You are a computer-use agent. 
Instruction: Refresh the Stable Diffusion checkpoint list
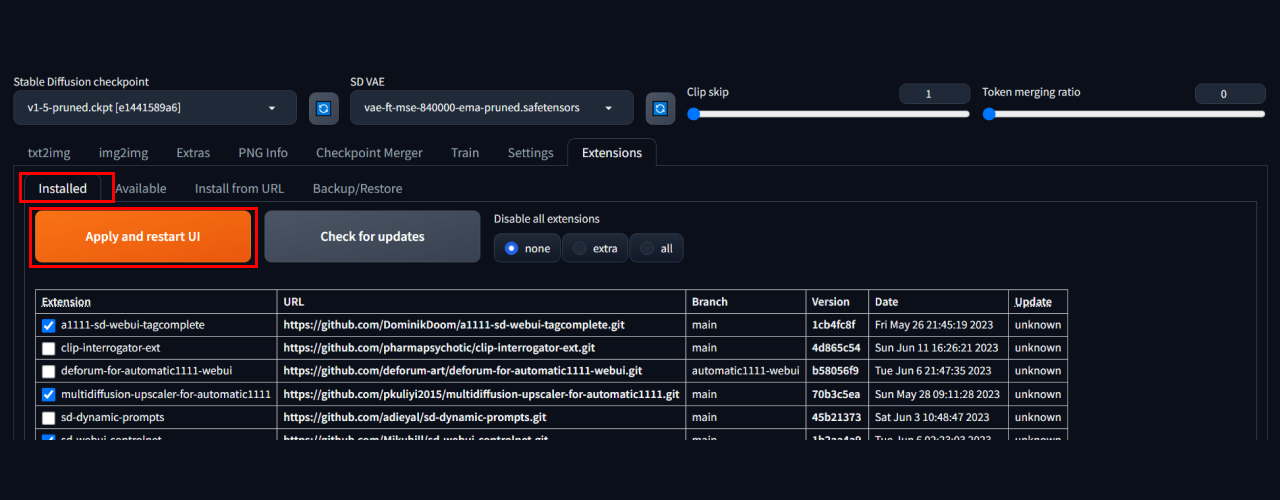coord(323,108)
